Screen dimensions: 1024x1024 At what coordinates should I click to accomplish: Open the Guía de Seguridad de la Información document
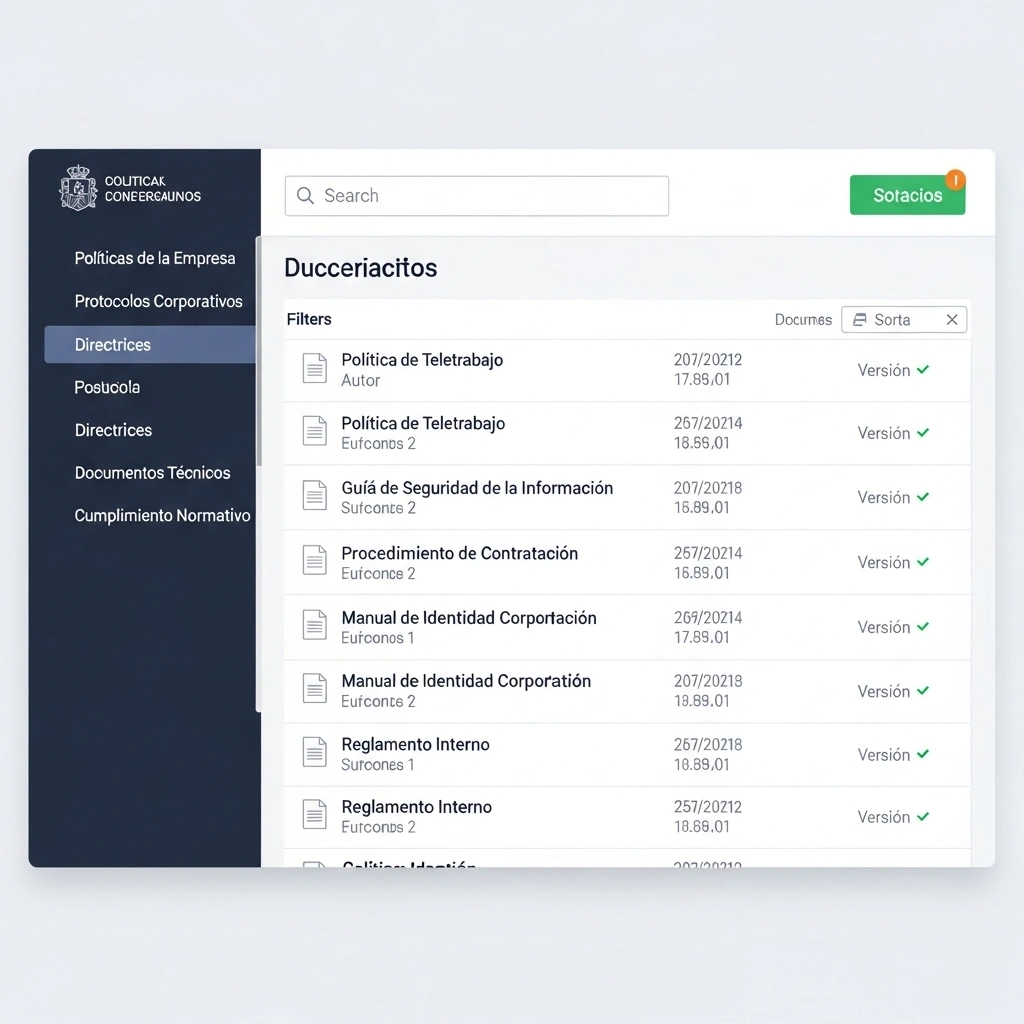point(477,488)
